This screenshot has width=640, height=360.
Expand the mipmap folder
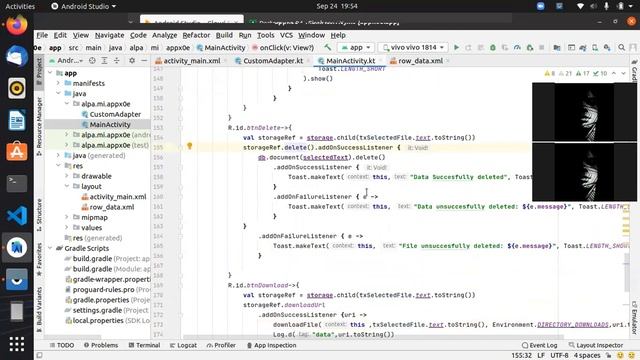click(67, 217)
